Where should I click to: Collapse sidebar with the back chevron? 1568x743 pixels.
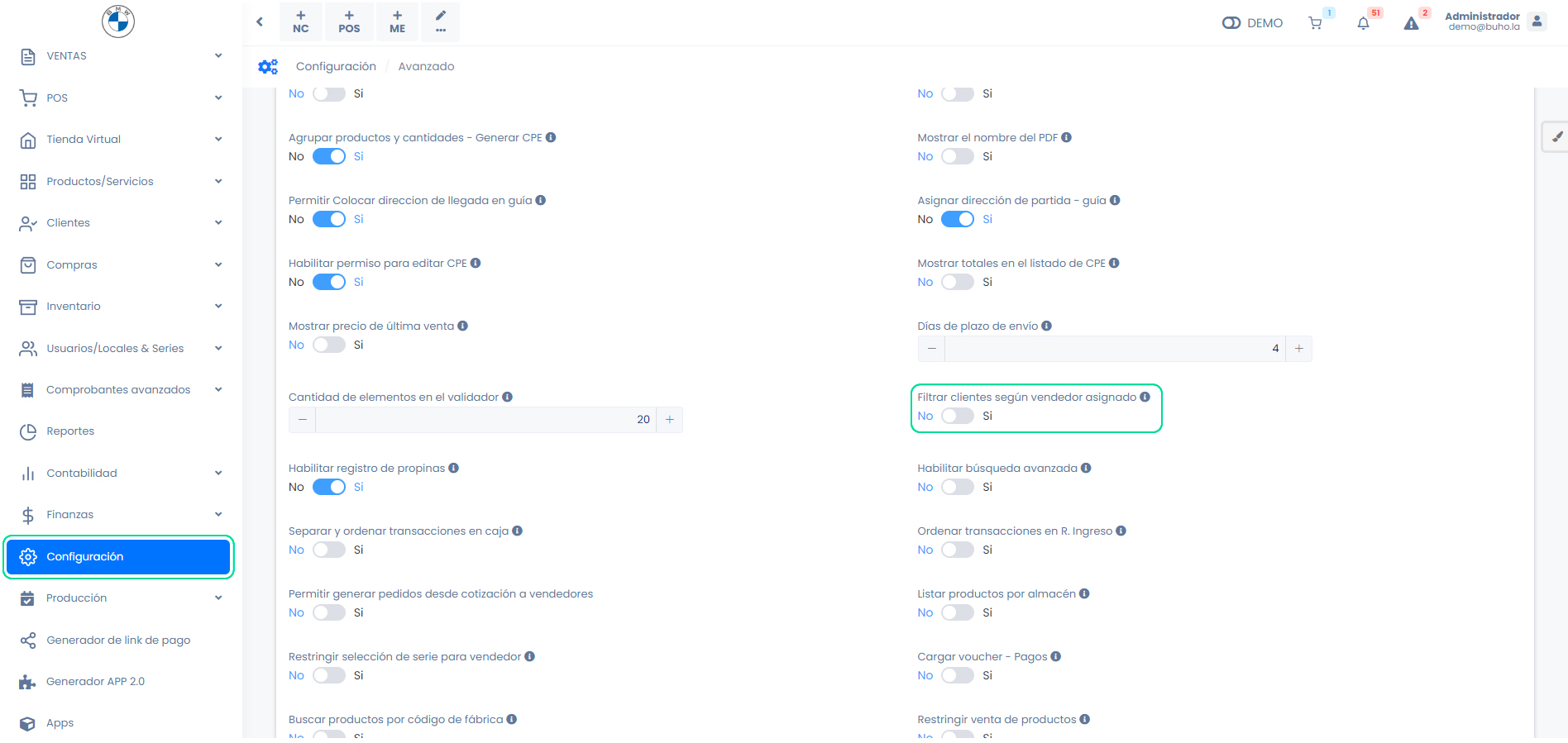pos(260,21)
